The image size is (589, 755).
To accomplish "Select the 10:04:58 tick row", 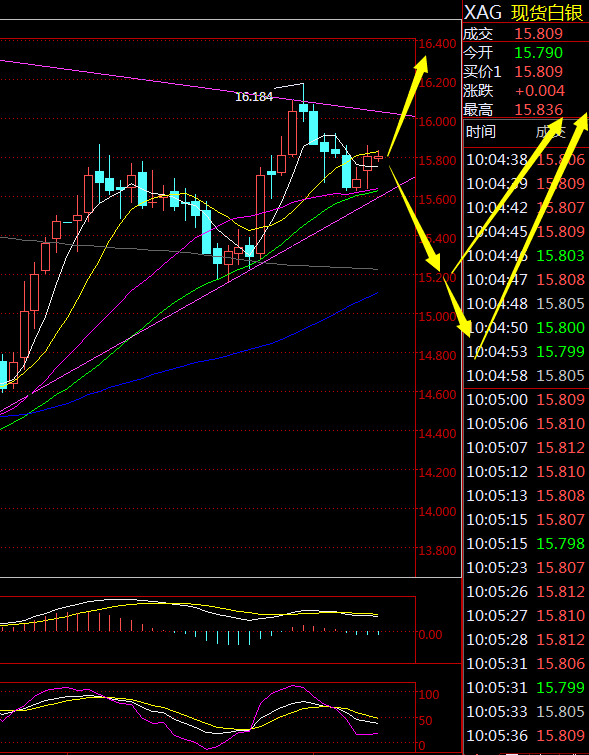I will coord(525,376).
